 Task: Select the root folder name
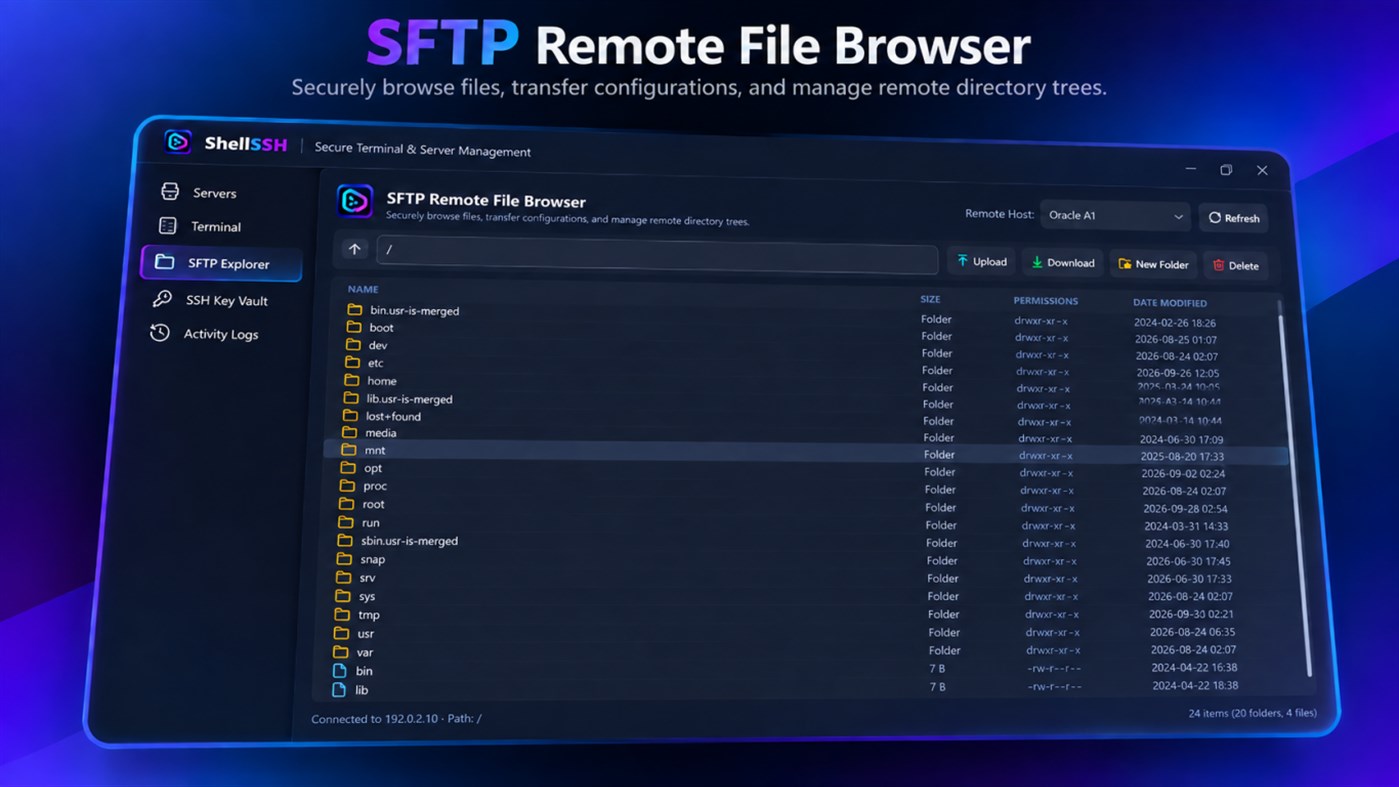[x=373, y=504]
